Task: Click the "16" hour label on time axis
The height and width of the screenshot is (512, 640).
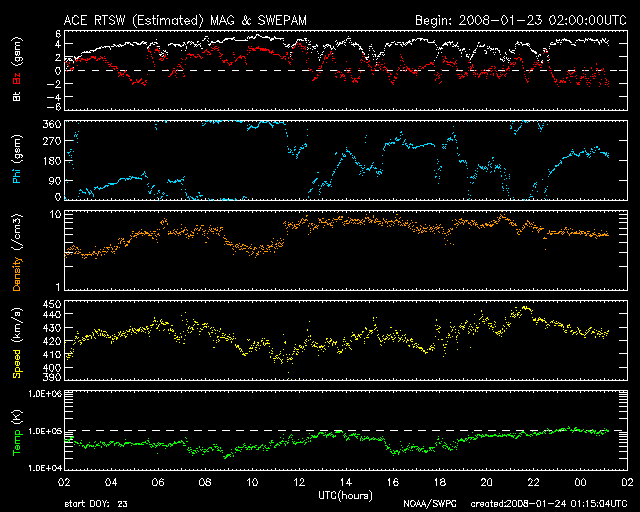Action: (x=393, y=482)
